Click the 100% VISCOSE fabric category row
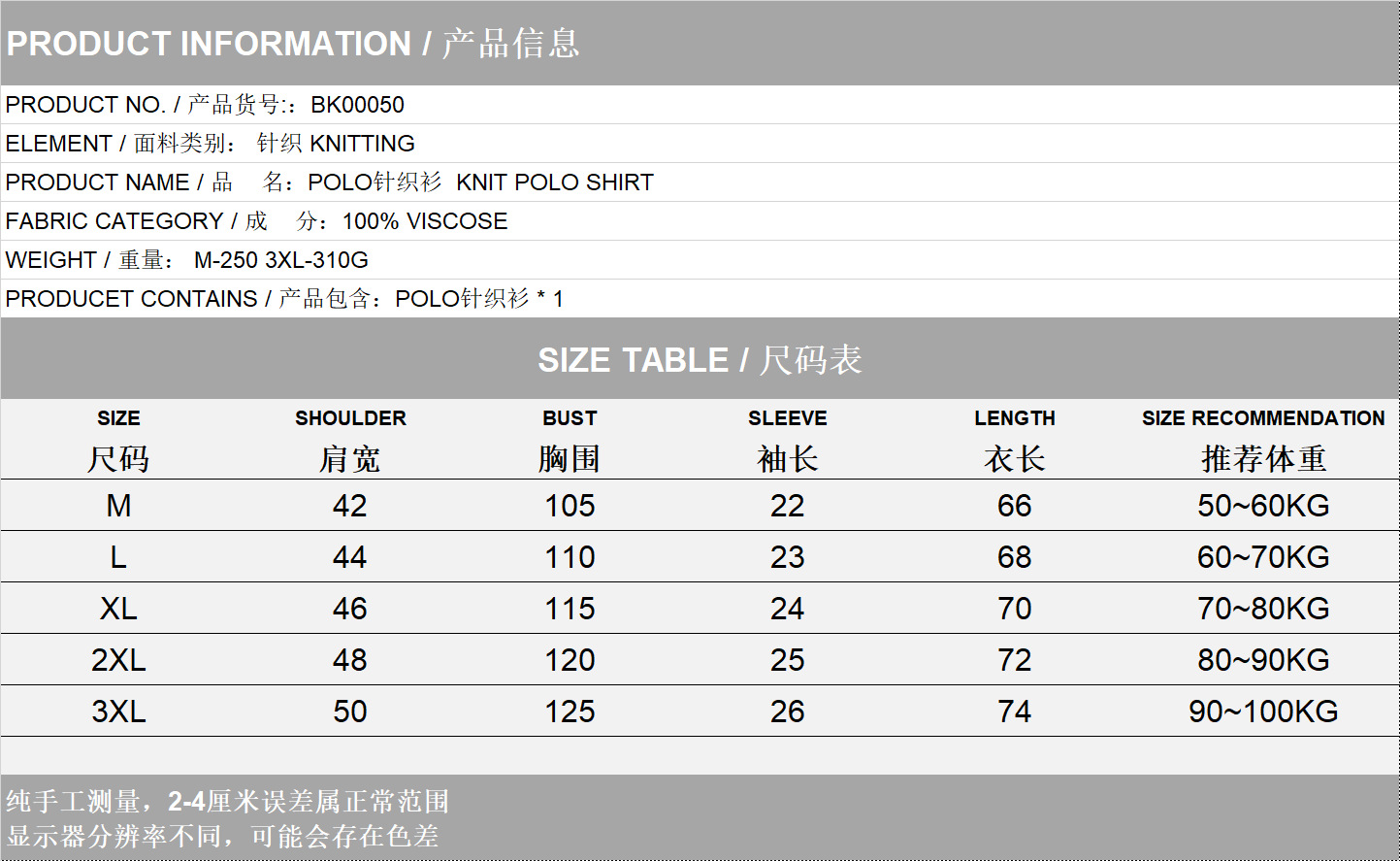The width and height of the screenshot is (1400, 861). pos(256,221)
